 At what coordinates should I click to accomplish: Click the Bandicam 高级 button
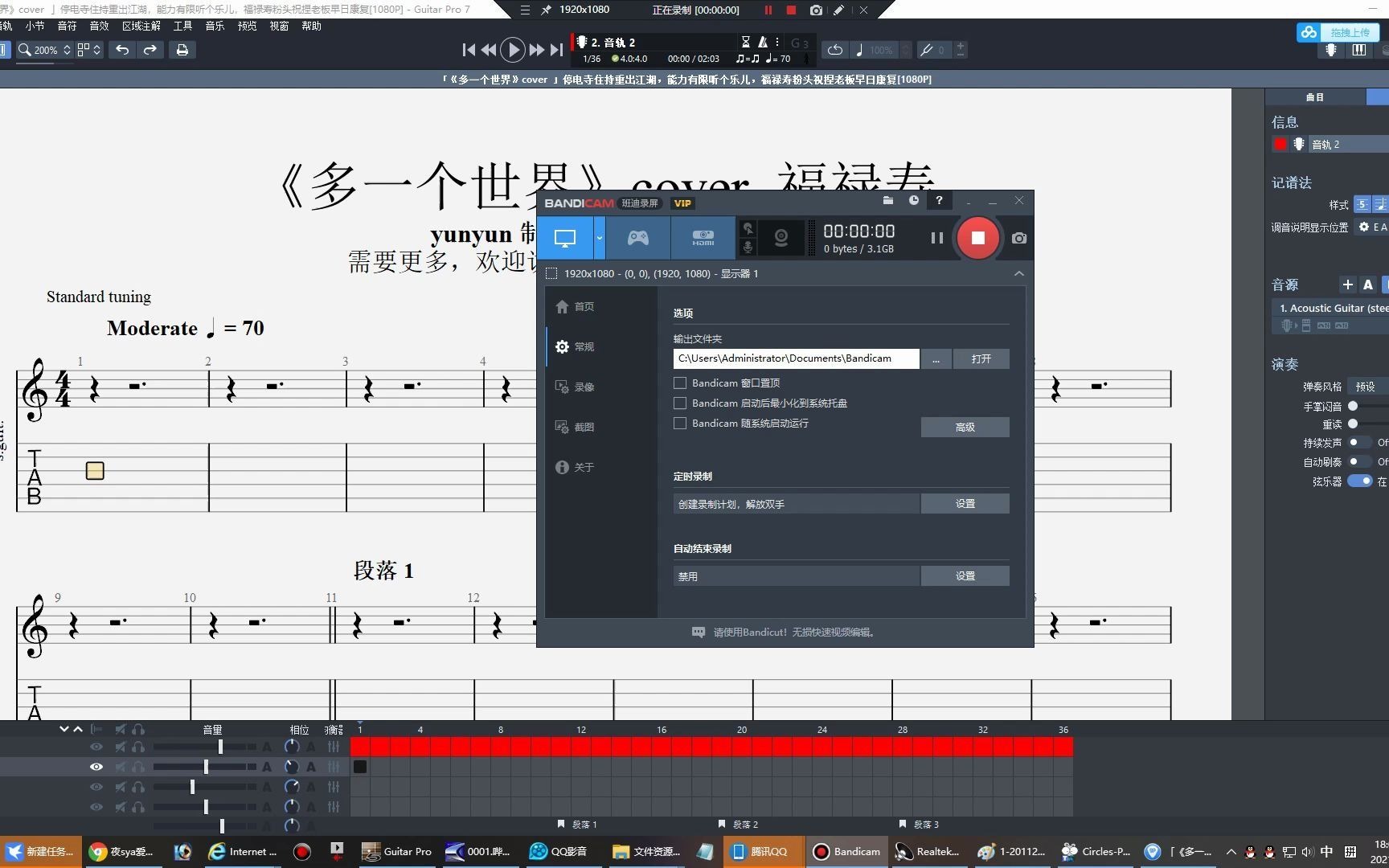click(965, 427)
